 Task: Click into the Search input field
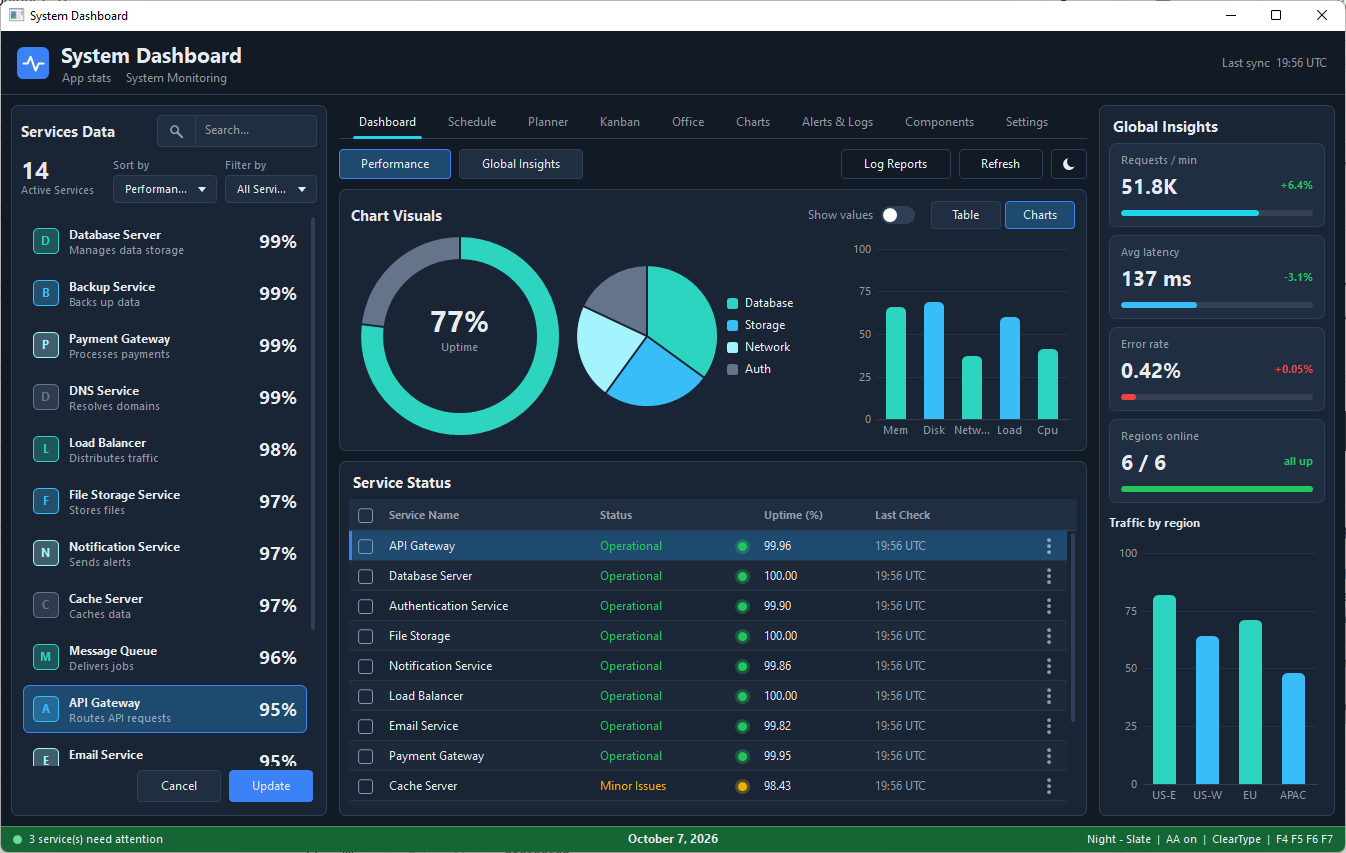pyautogui.click(x=255, y=131)
